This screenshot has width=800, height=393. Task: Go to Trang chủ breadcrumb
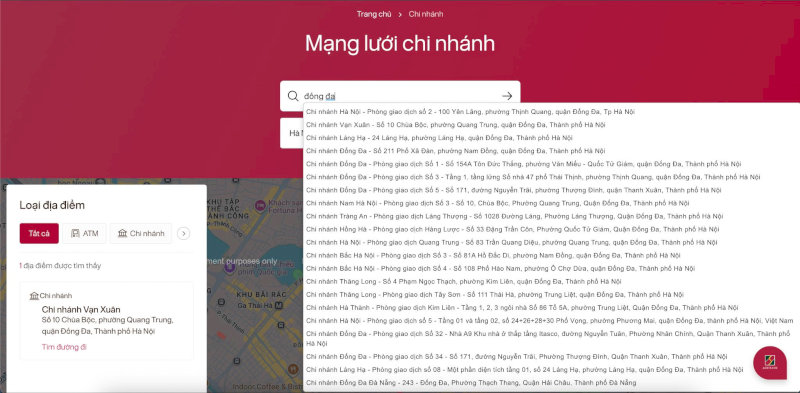[374, 14]
